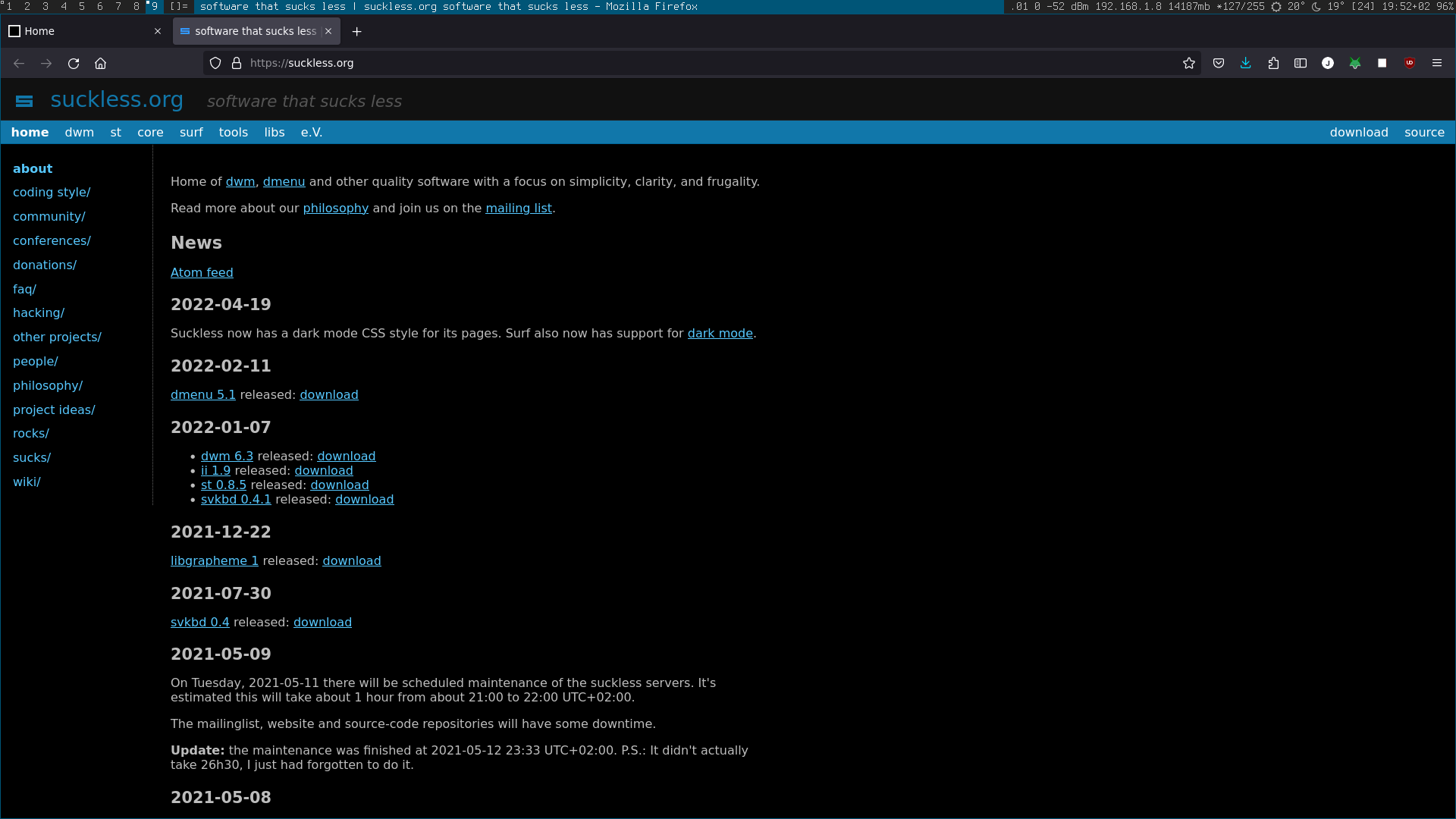The image size is (1456, 819).
Task: Click the white square extension icon
Action: tap(1382, 64)
